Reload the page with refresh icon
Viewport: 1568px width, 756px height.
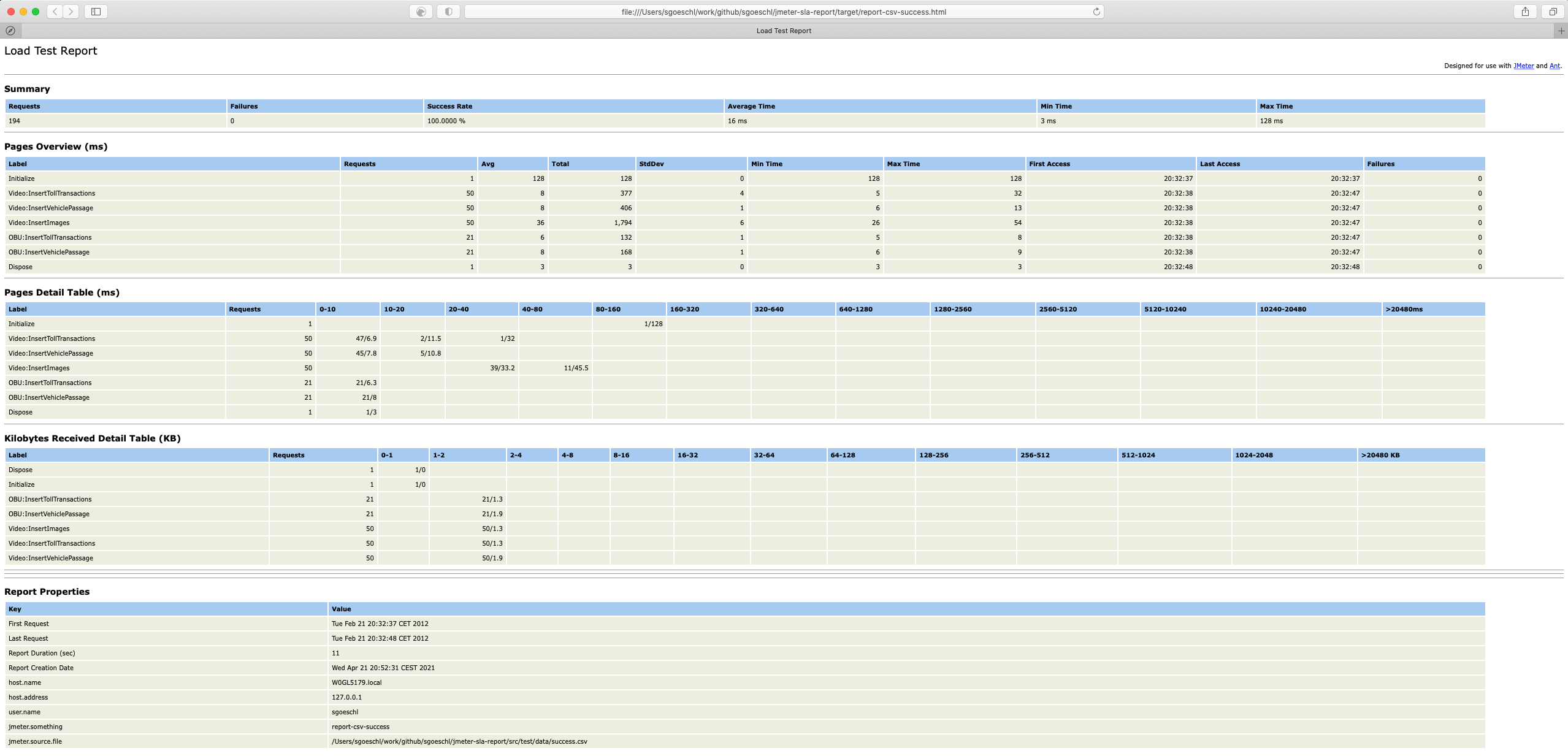tap(1096, 12)
